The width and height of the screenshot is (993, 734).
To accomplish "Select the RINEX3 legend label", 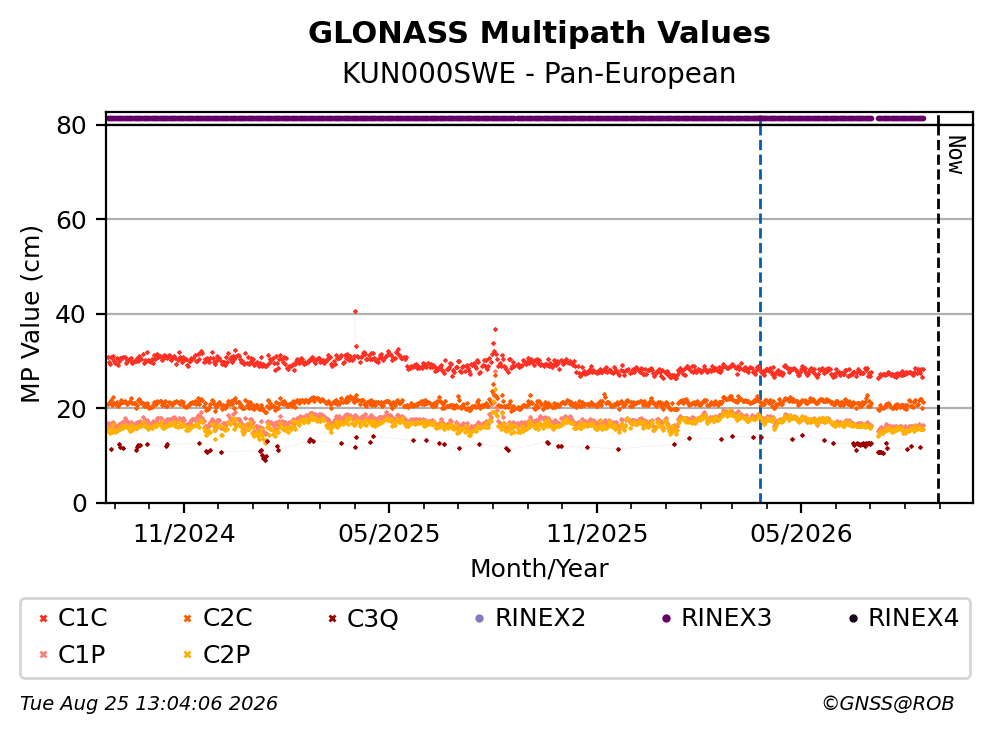I will [x=726, y=617].
